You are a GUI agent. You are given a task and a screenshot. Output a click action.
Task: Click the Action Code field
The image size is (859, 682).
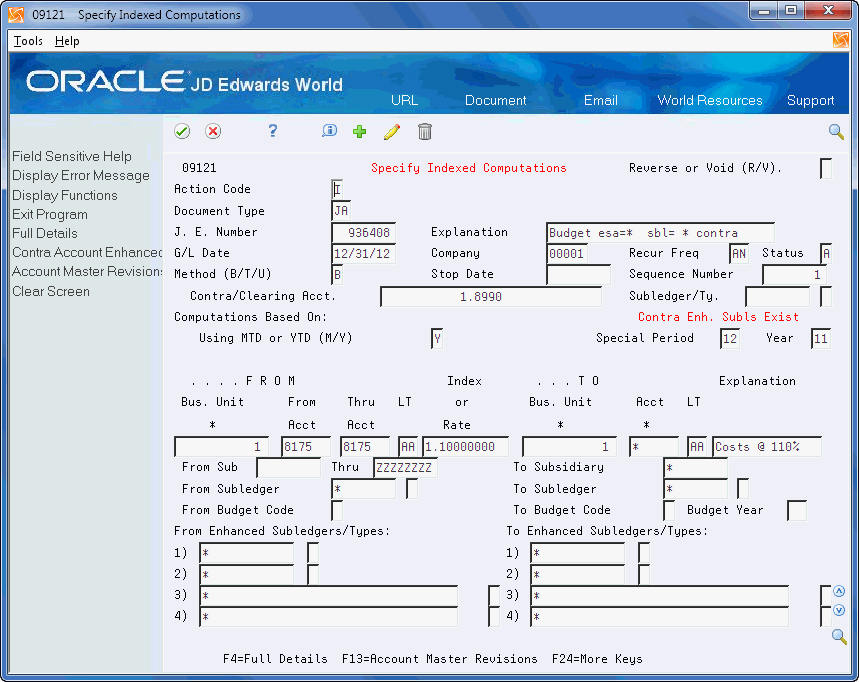[x=337, y=190]
